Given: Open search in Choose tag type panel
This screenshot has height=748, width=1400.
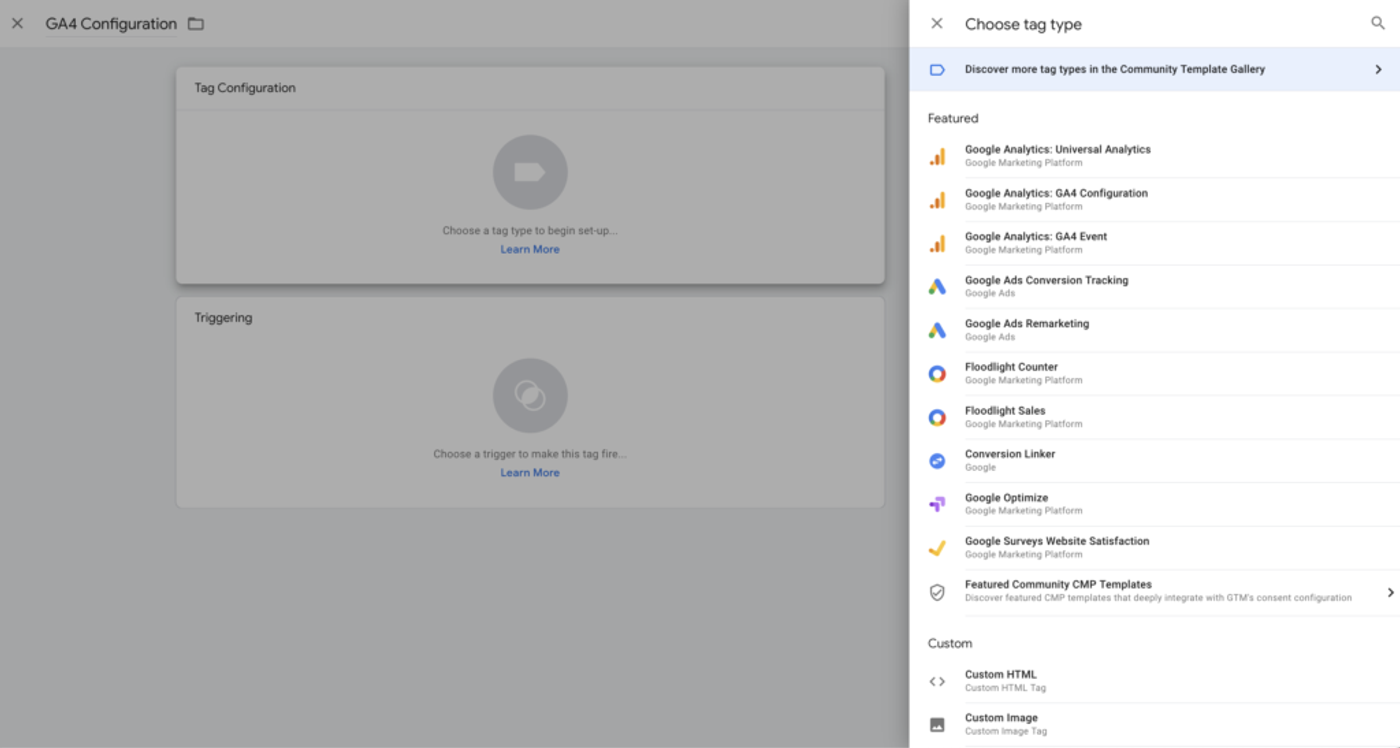Looking at the screenshot, I should 1377,24.
